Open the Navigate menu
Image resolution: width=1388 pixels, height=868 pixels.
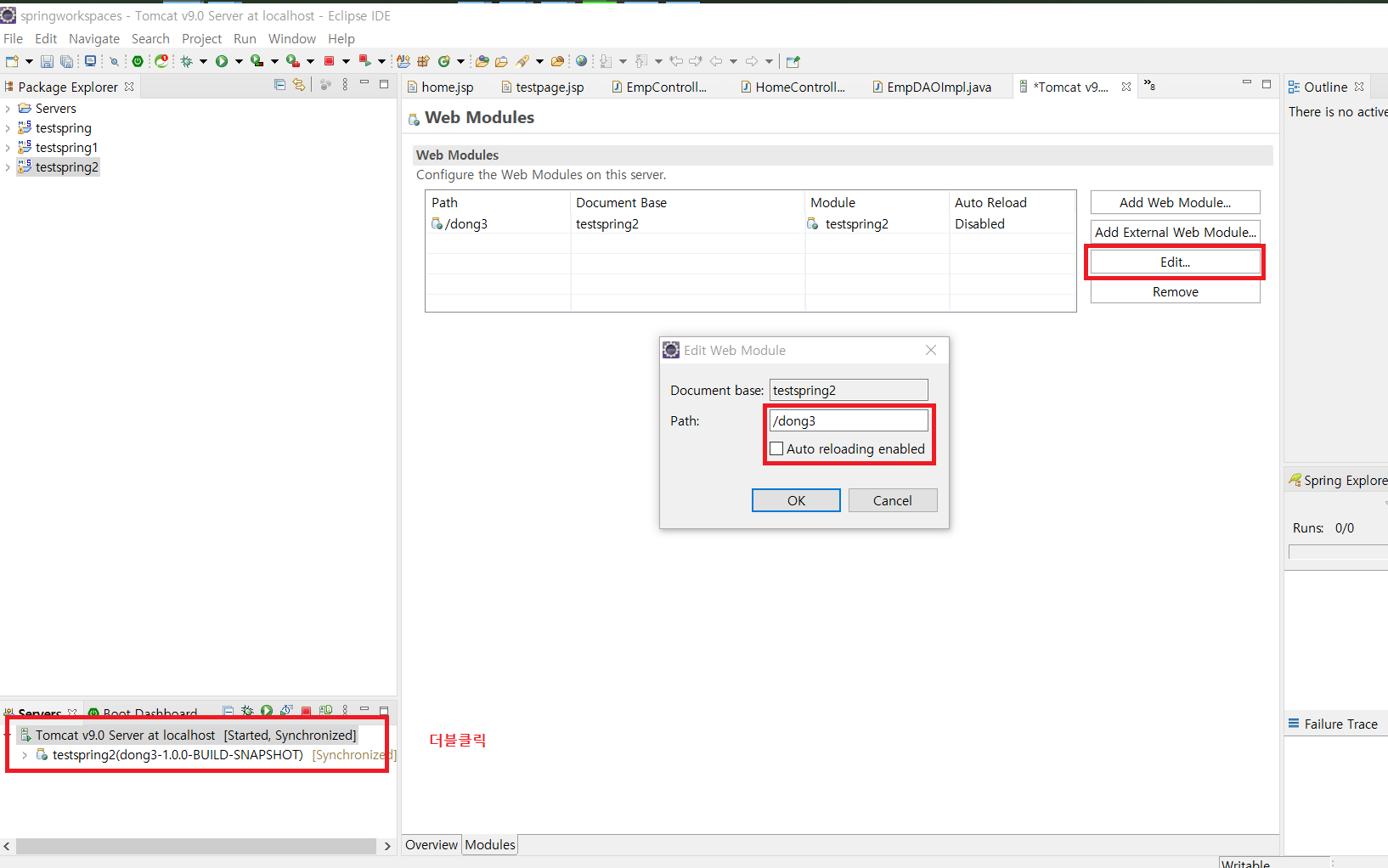94,39
